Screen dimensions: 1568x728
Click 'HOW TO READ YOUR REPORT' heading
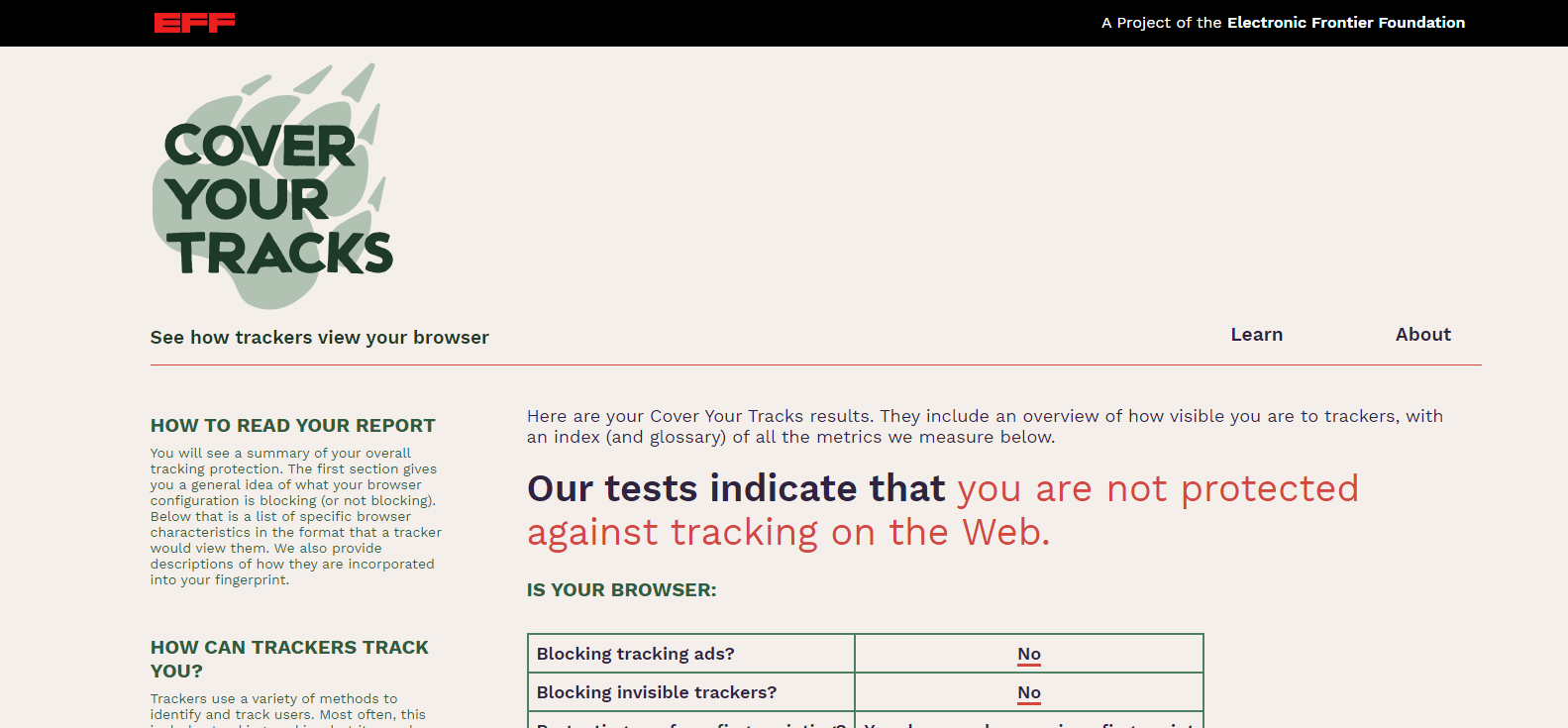(x=292, y=426)
